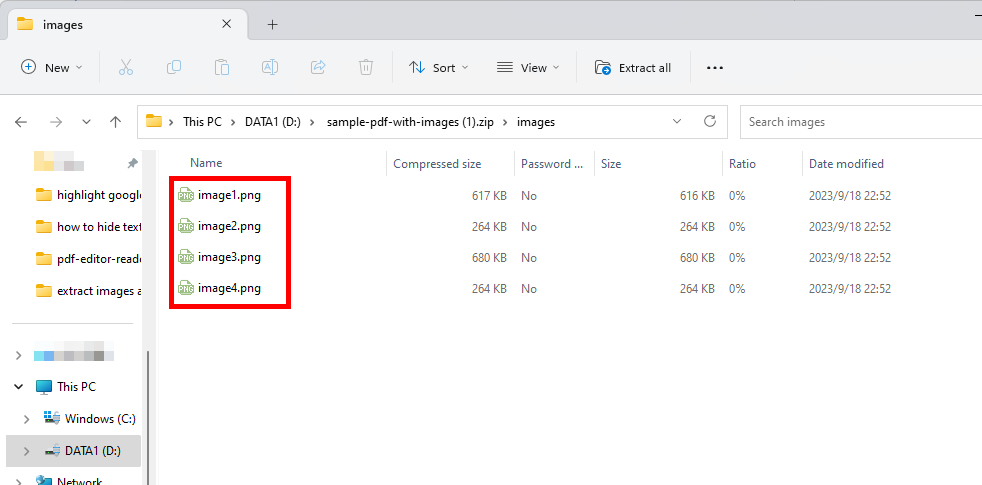982x485 pixels.
Task: Click the Cut scissors icon
Action: (x=125, y=67)
